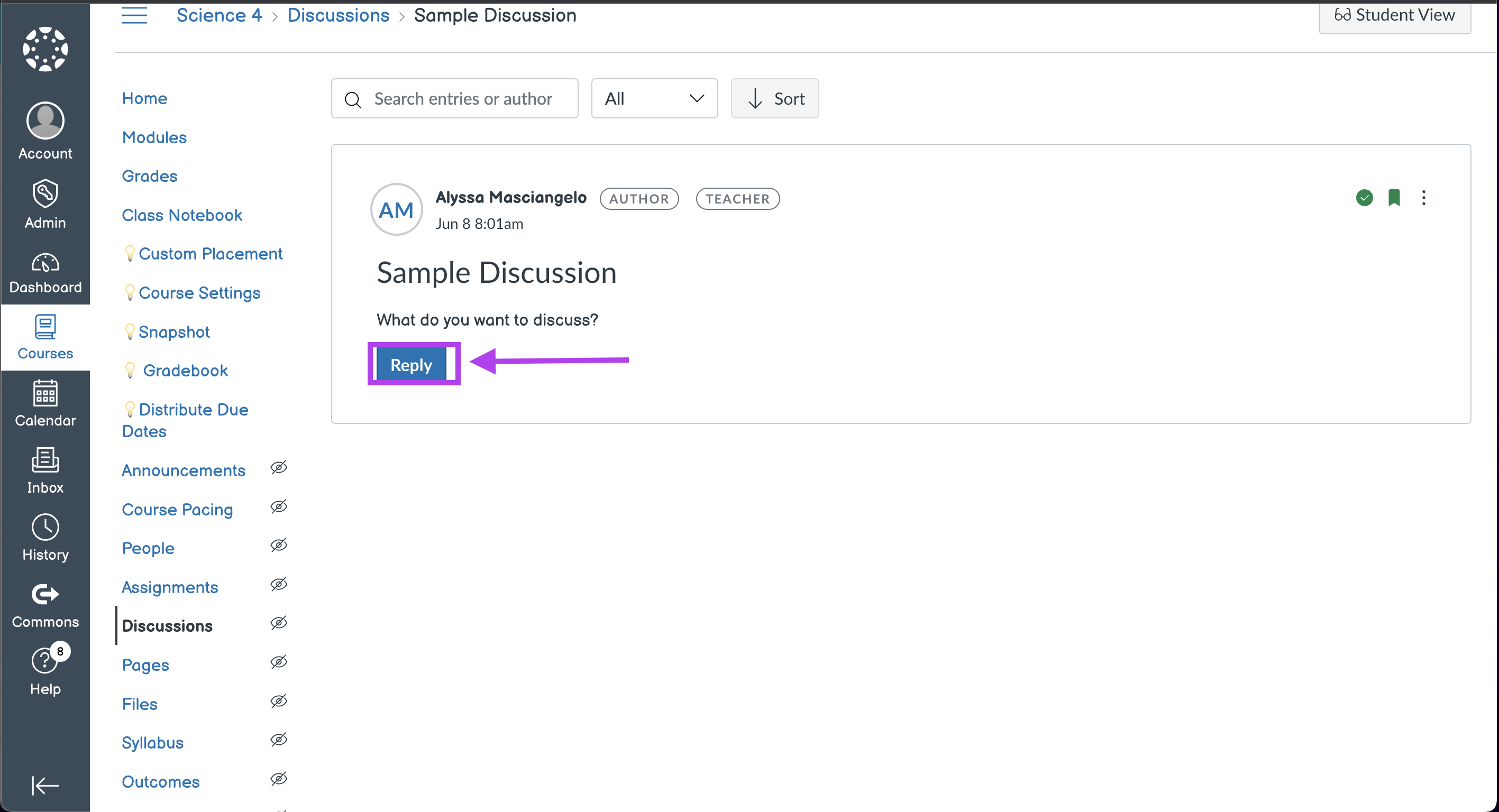
Task: Open the Inbox
Action: tap(45, 470)
